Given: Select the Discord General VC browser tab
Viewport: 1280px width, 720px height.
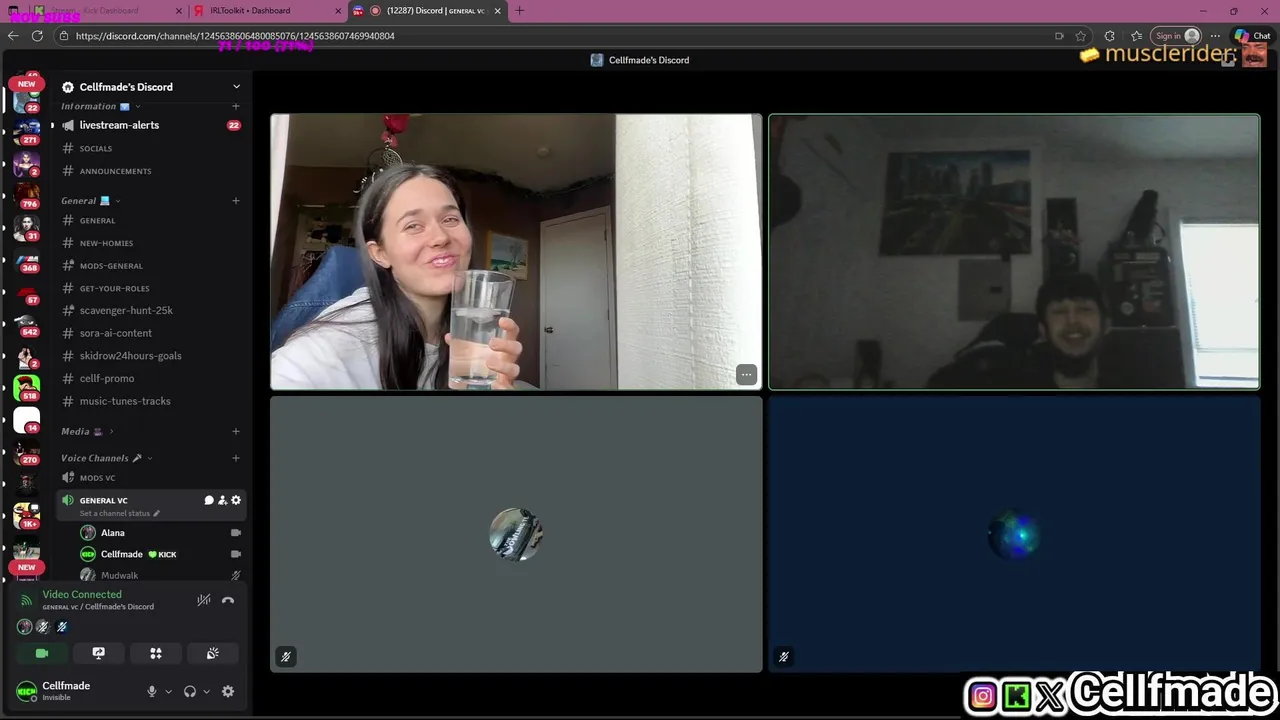Looking at the screenshot, I should point(428,10).
